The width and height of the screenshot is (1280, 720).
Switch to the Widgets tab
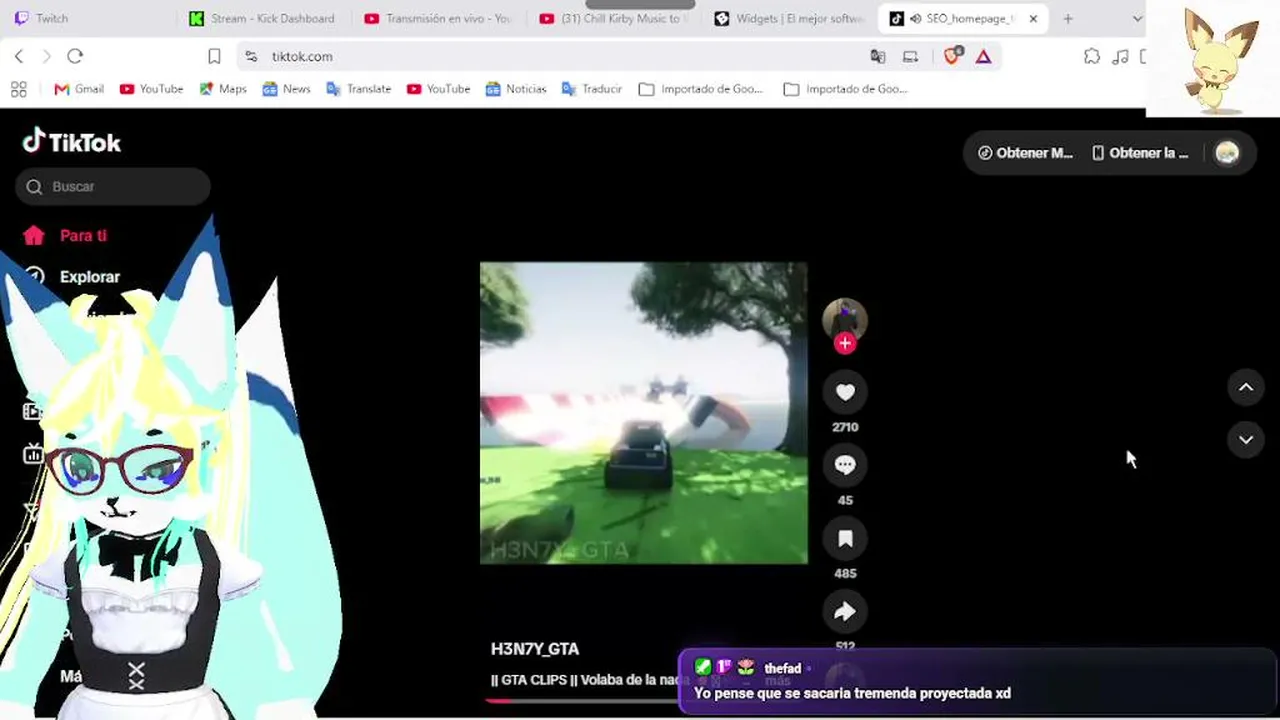click(x=790, y=19)
